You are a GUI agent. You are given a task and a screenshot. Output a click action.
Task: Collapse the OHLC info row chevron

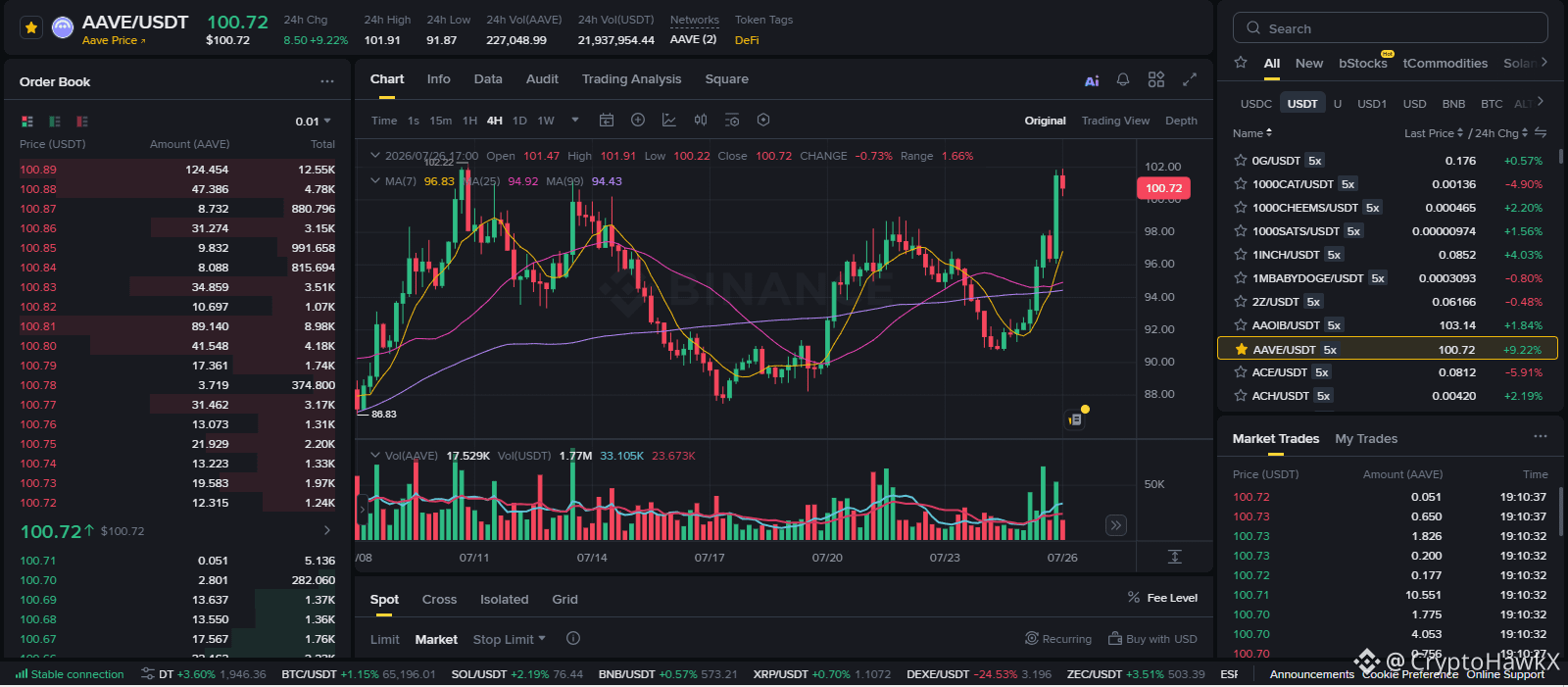click(374, 155)
